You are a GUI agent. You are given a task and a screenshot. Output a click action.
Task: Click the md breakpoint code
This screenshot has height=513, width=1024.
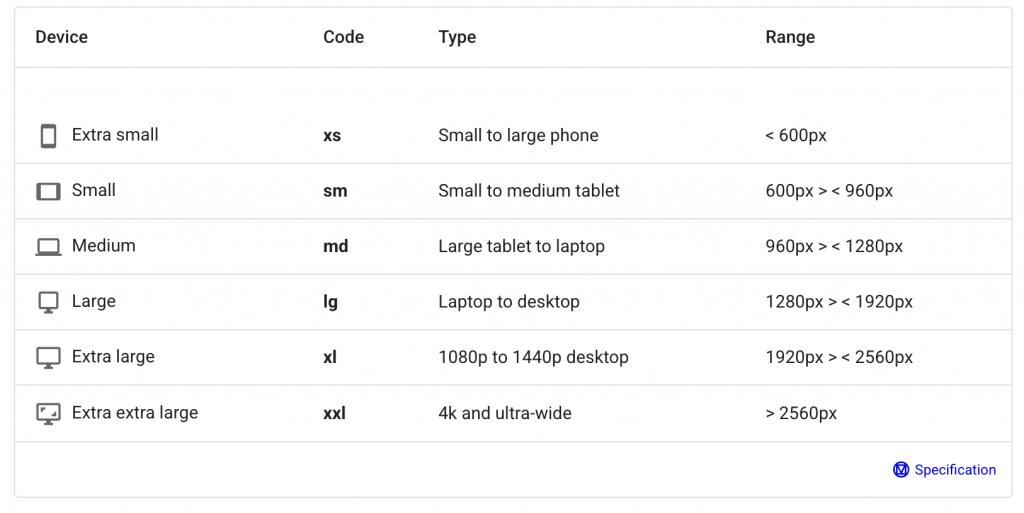(336, 247)
